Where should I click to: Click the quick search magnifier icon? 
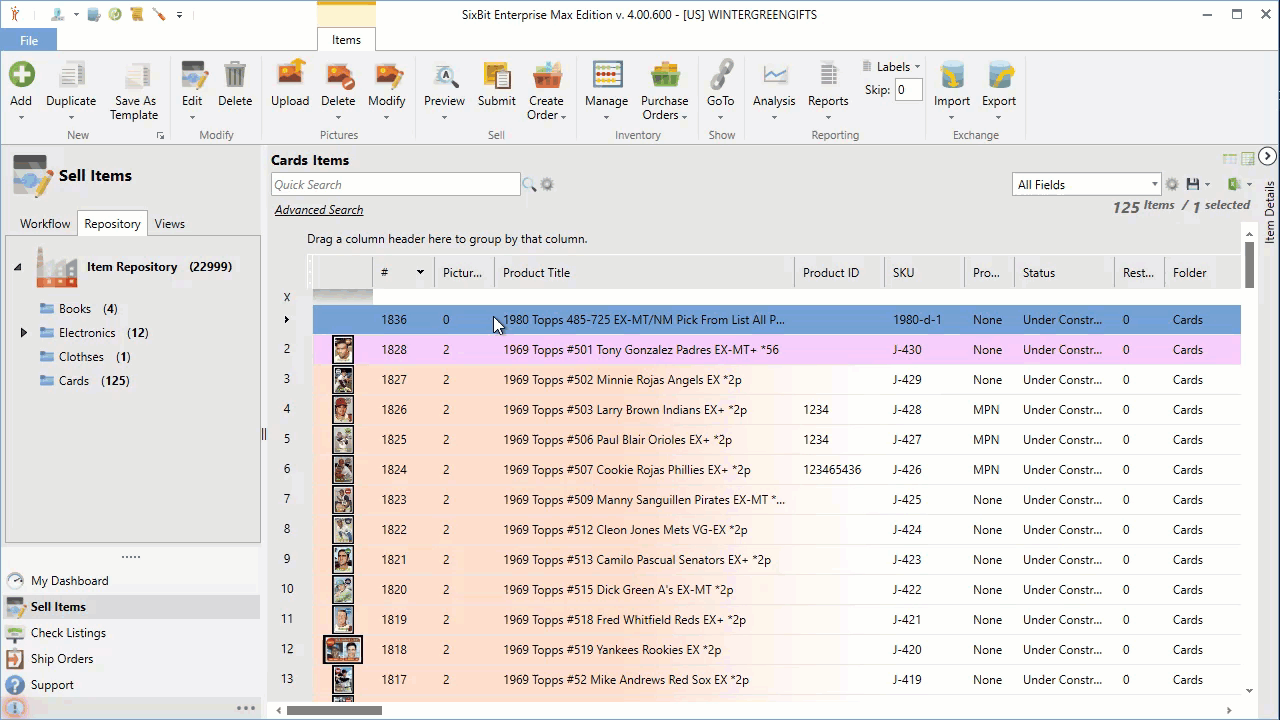[529, 185]
